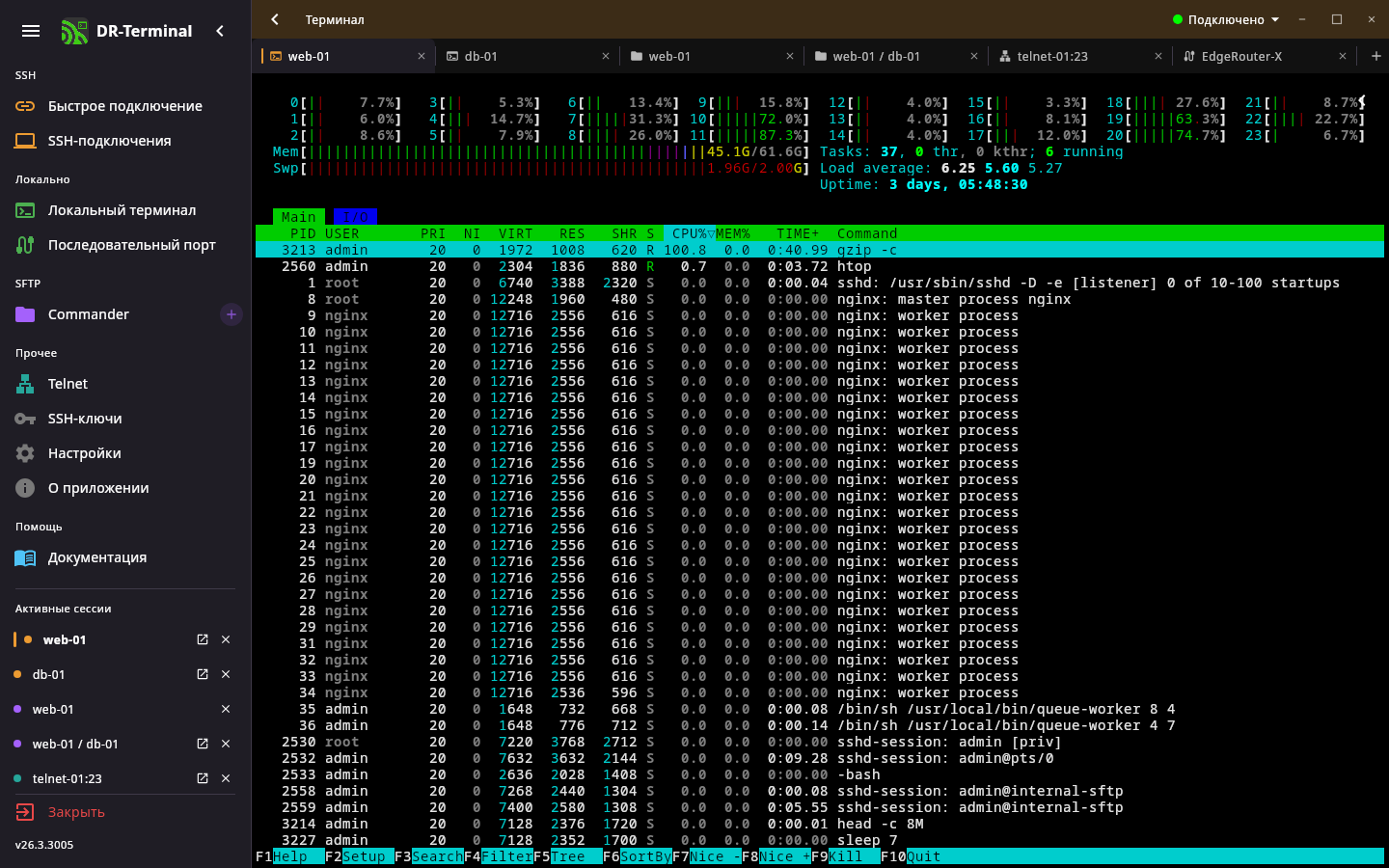Add new Commander session with plus

[231, 314]
